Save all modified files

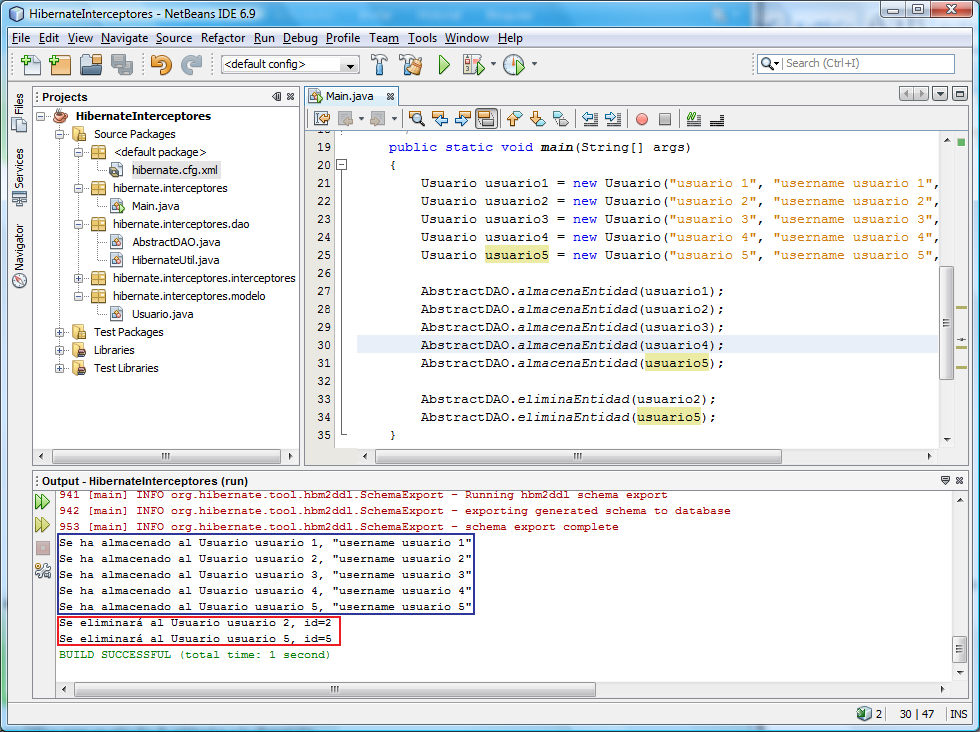coord(123,63)
